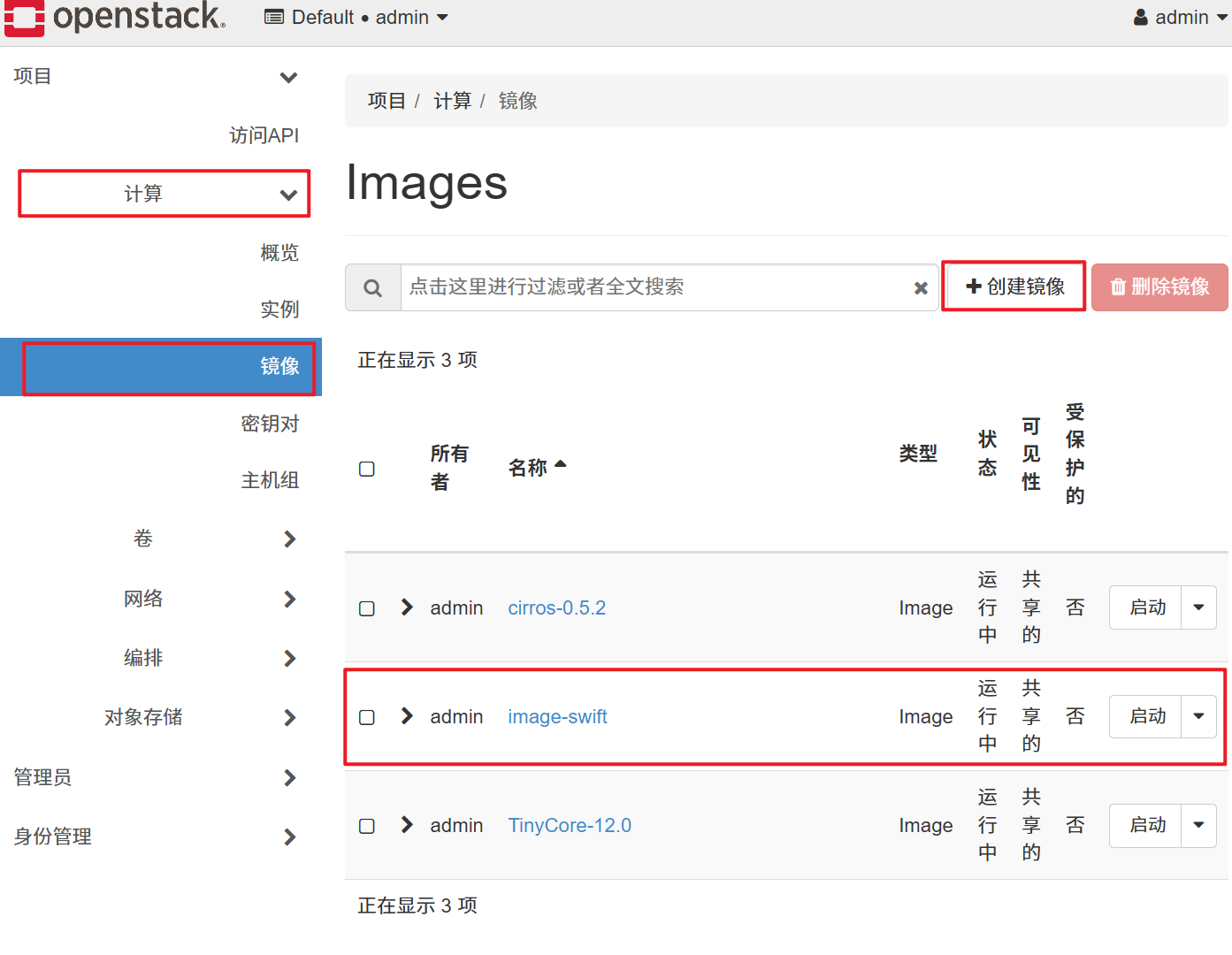Open 访问API in the sidebar

point(264,135)
